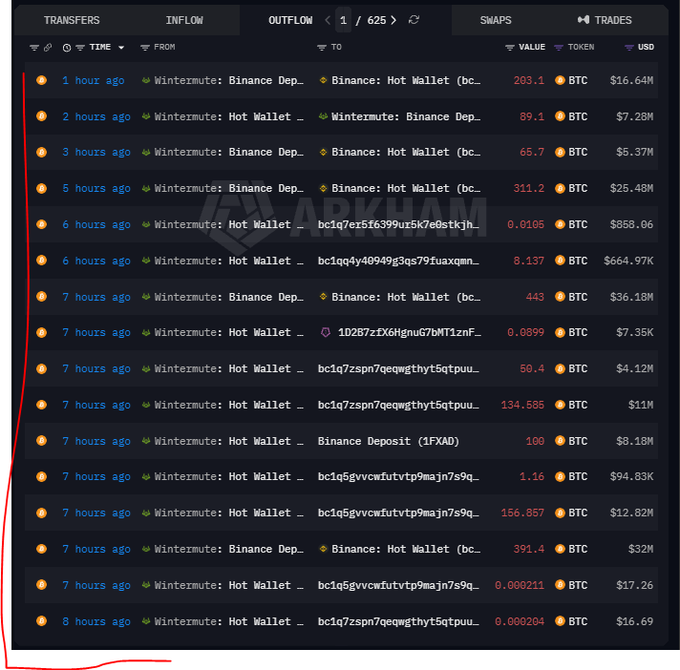Click value 8.137 BTC
The width and height of the screenshot is (680, 670).
tap(529, 261)
